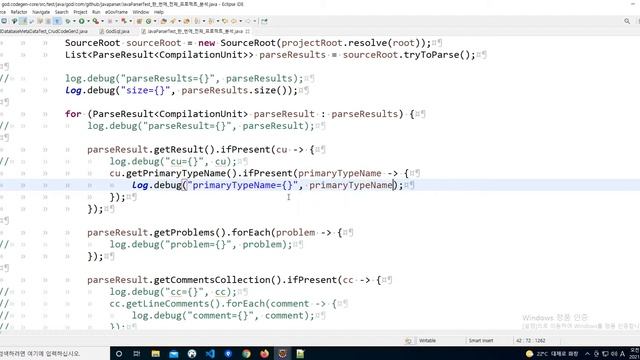640x360 pixels.
Task: Open Visual Studio Code from the taskbar
Action: 210,353
